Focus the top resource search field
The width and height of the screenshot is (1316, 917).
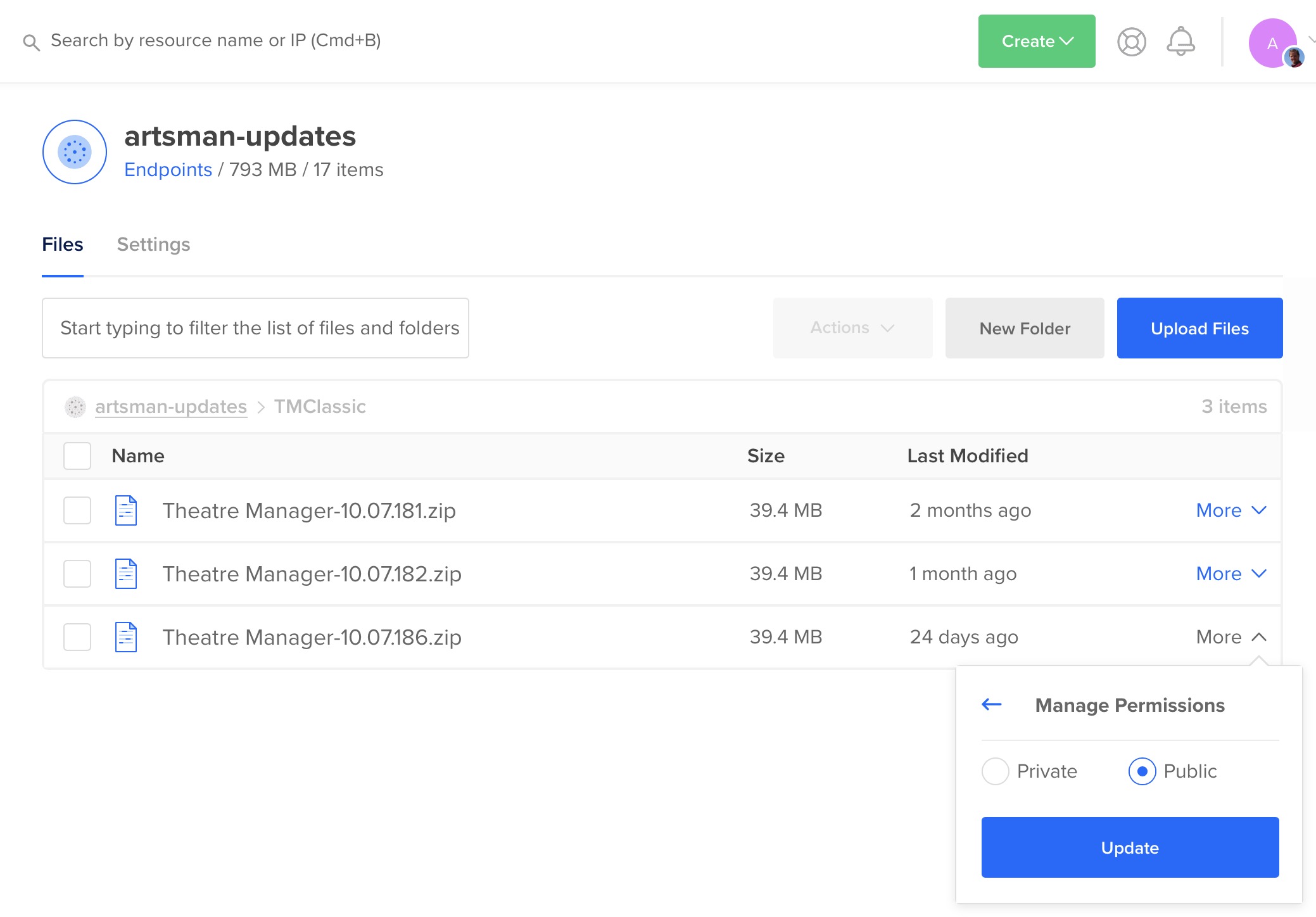pos(215,41)
